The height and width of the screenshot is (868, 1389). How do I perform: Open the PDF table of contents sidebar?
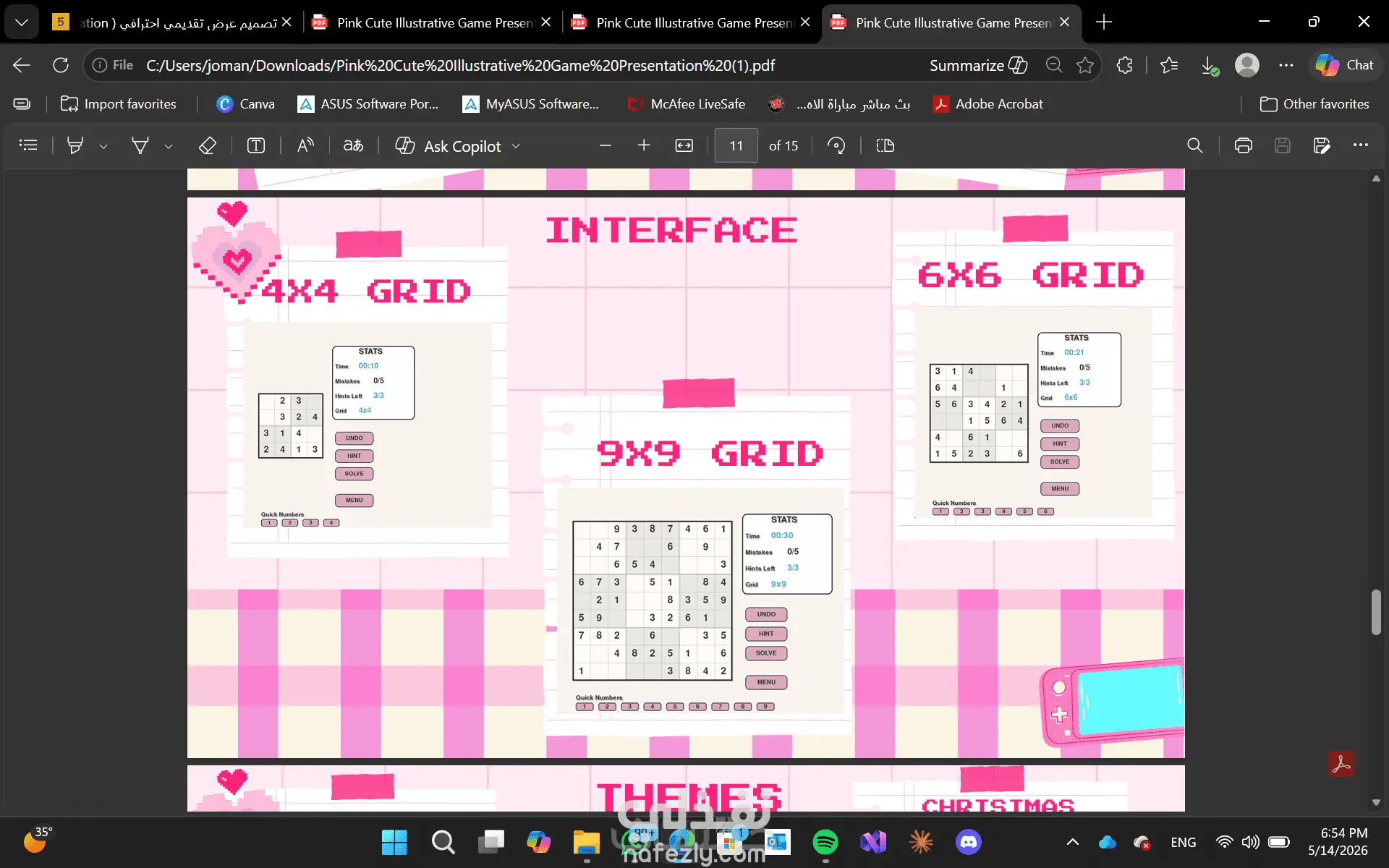tap(28, 145)
